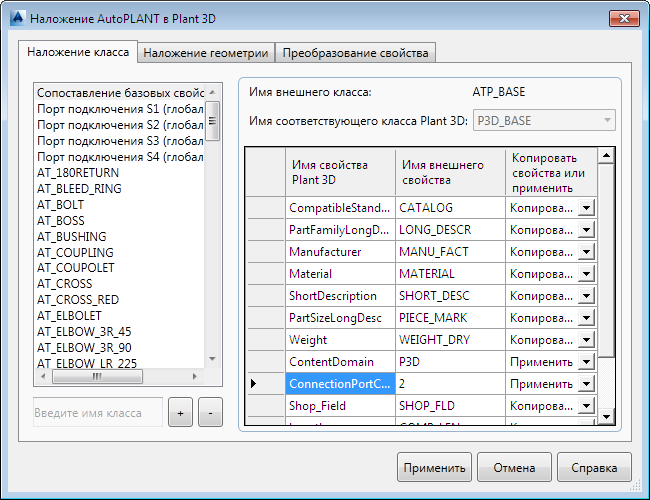Screen dimensions: 650x500
Task: Select the Наложение класса tab
Action: (x=78, y=52)
